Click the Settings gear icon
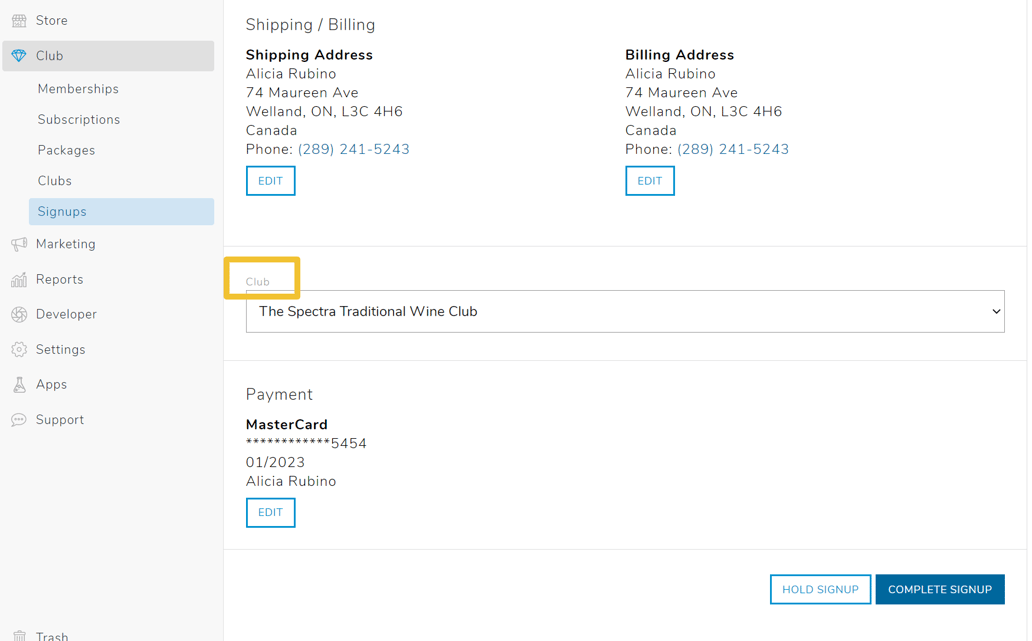 [19, 350]
